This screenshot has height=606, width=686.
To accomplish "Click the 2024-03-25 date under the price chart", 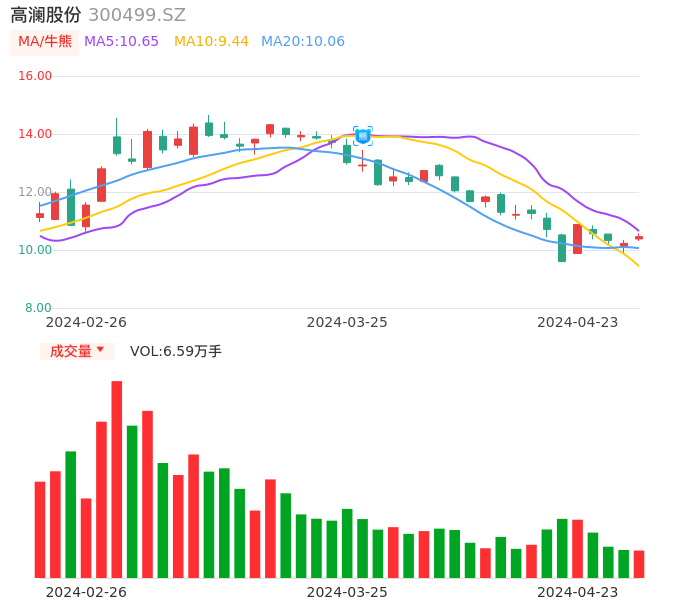I will tap(347, 322).
